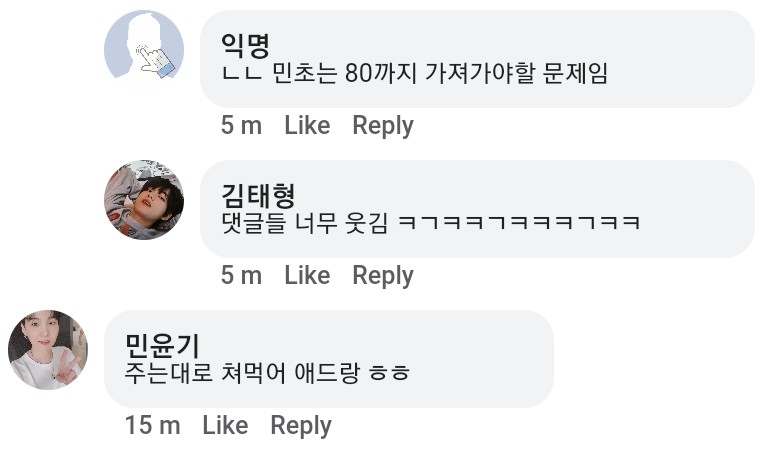The width and height of the screenshot is (768, 452).
Task: Reply to 익명's comment
Action: point(383,125)
